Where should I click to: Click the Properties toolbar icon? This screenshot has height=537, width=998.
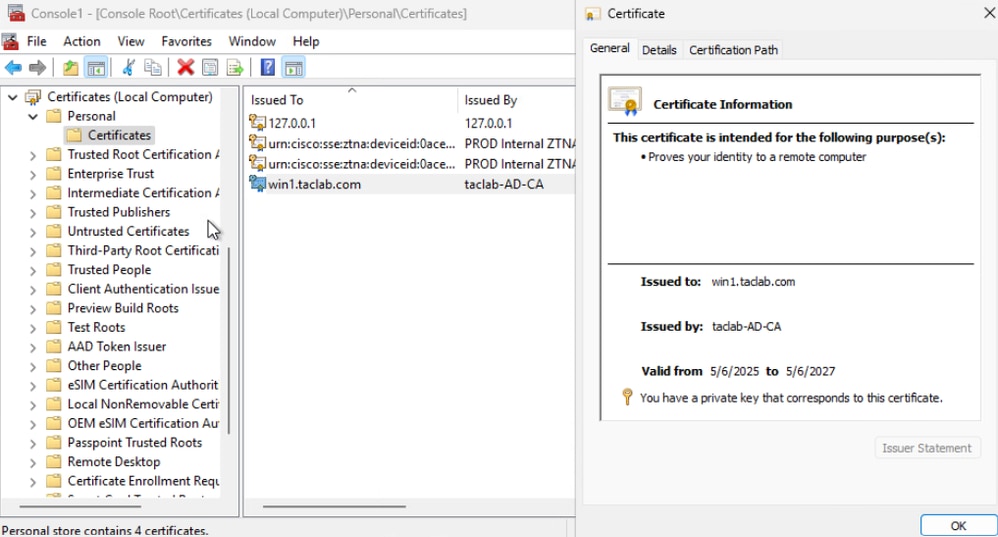click(210, 67)
